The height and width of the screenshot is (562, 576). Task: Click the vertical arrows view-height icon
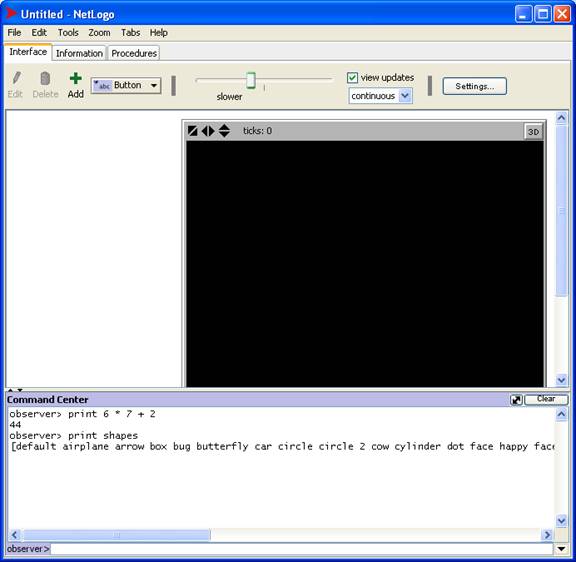click(224, 131)
